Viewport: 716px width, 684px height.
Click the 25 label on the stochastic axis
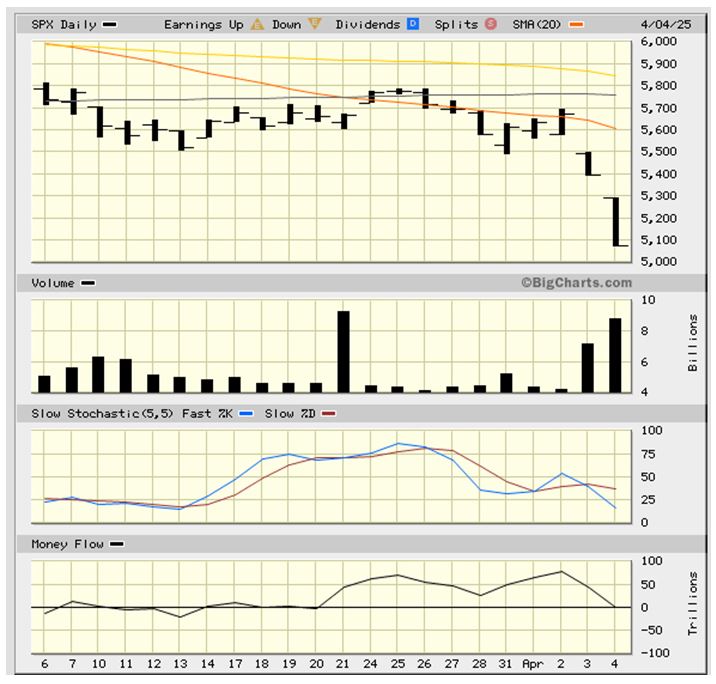coord(648,500)
